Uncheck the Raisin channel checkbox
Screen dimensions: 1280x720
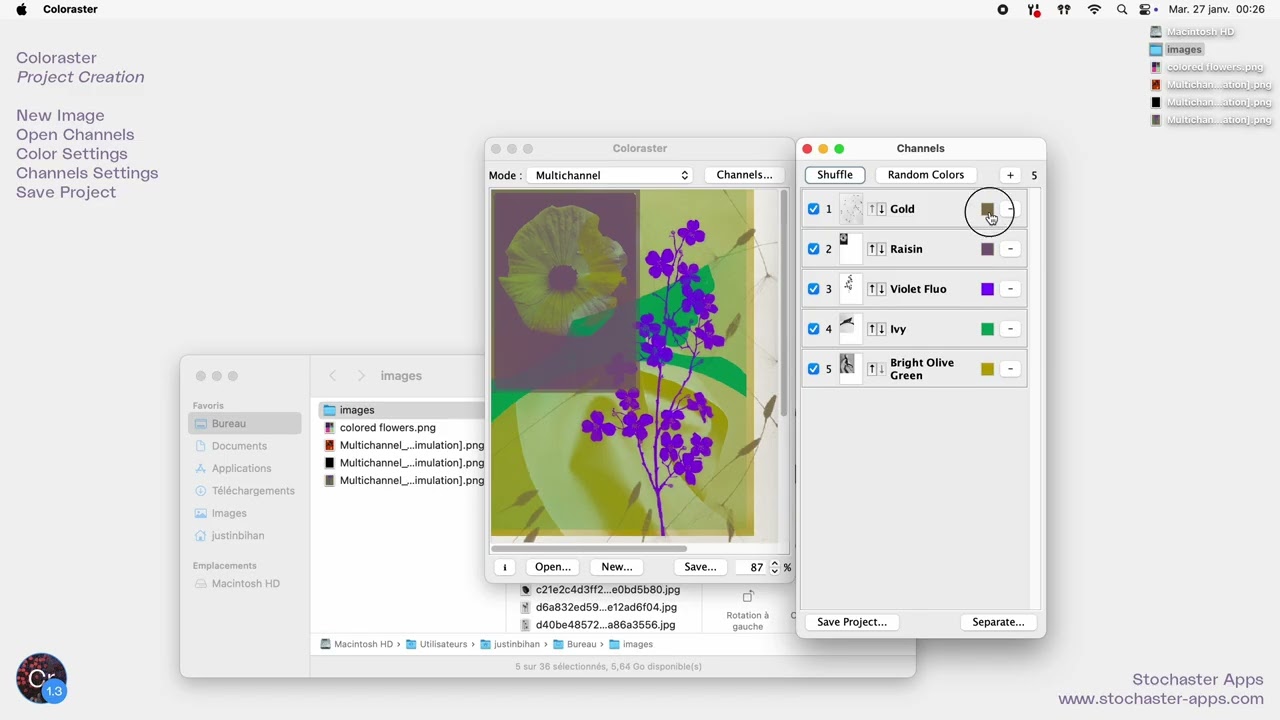point(813,249)
